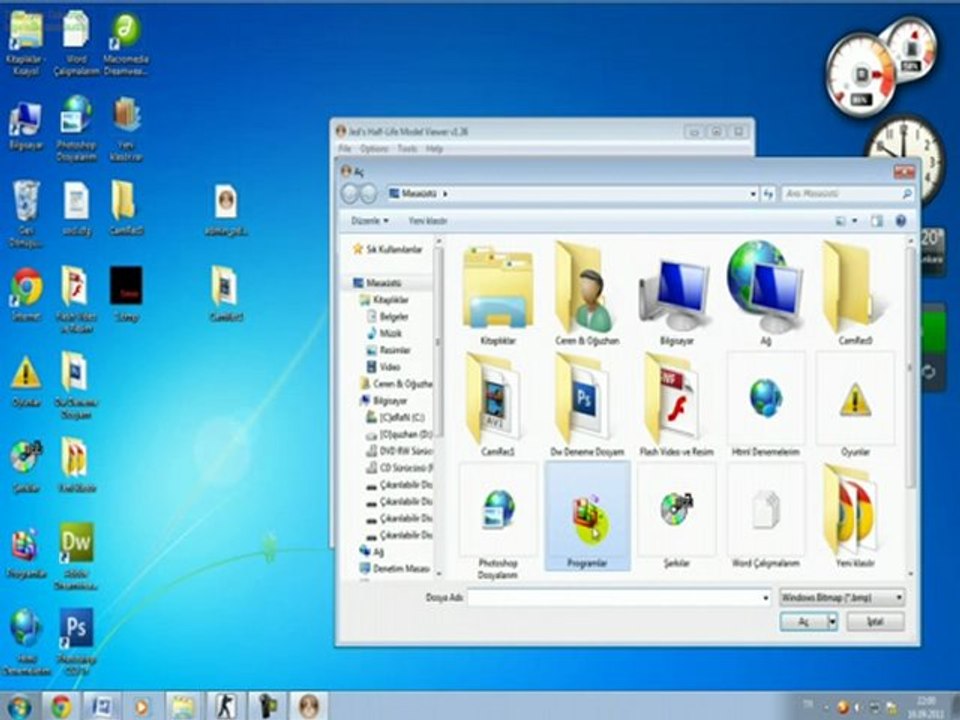Select the Bilgisayar icon in the file list

(x=676, y=300)
